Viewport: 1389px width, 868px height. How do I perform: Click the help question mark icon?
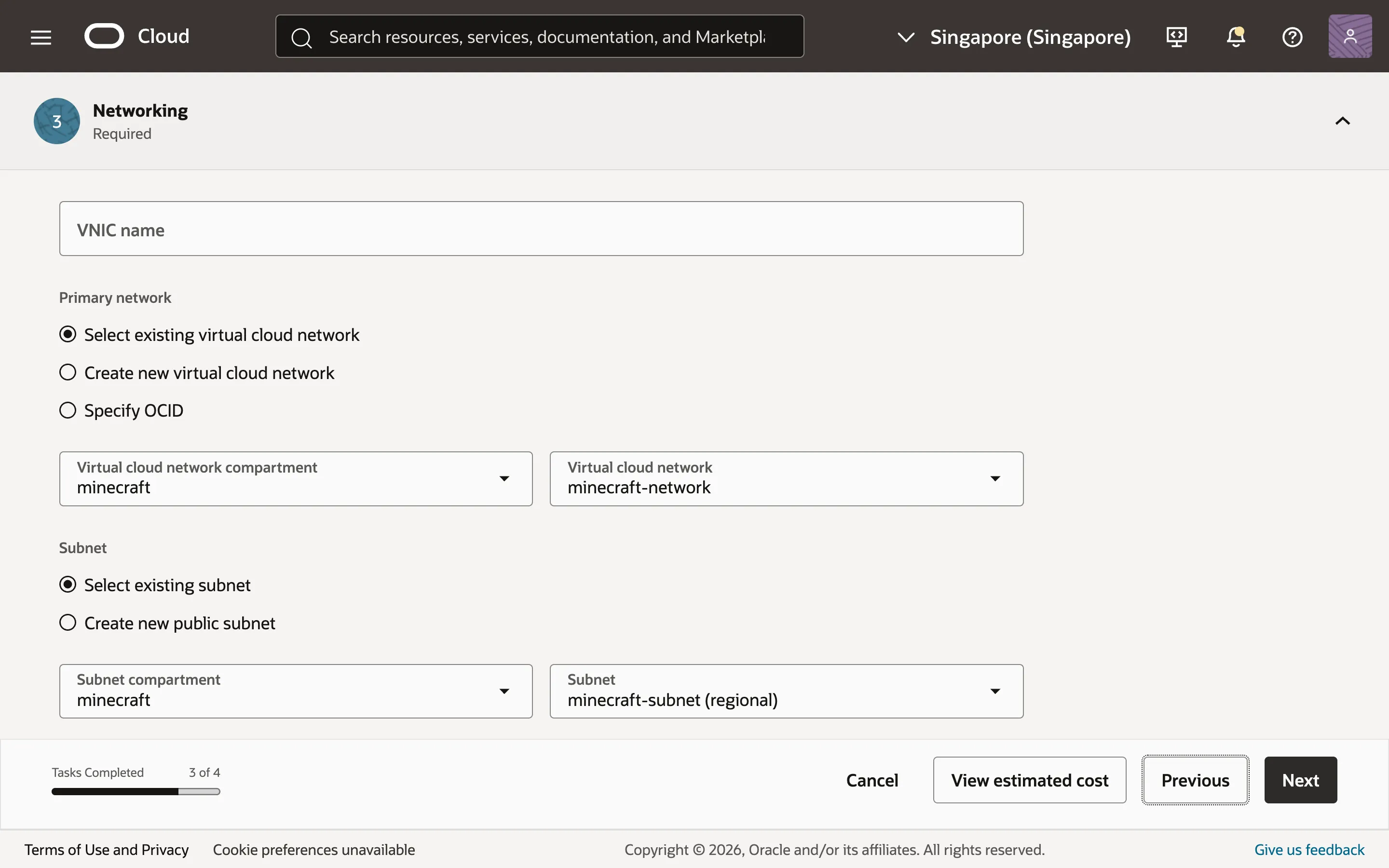1293,36
